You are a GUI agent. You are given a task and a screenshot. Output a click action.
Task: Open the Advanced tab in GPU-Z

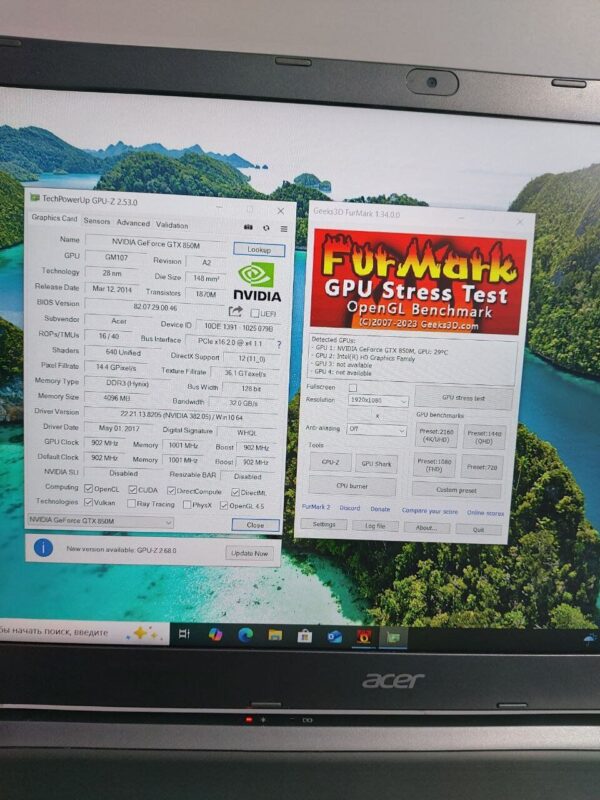tap(132, 223)
